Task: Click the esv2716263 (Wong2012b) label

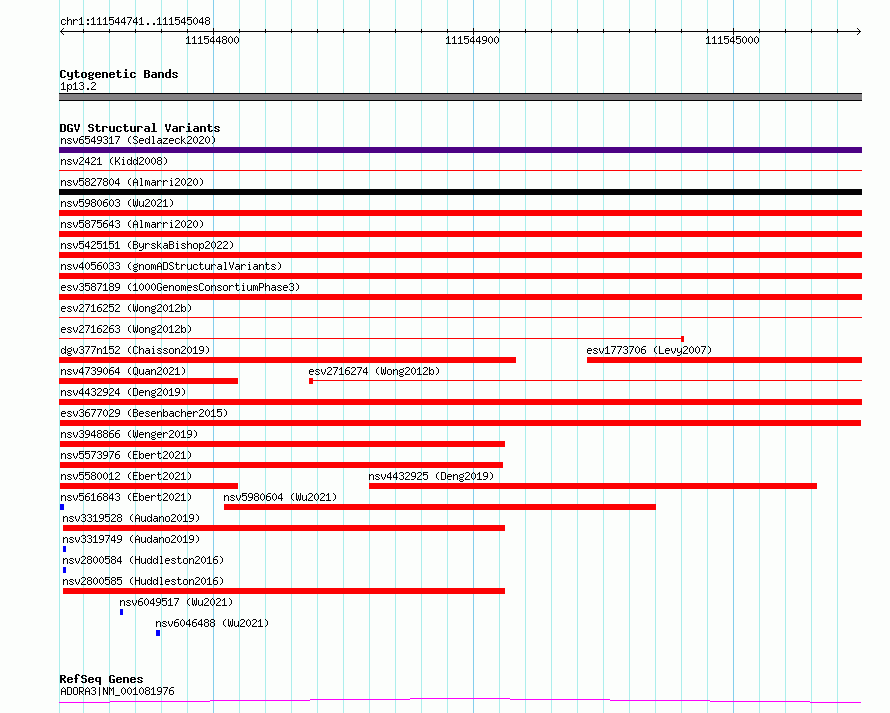Action: (126, 329)
